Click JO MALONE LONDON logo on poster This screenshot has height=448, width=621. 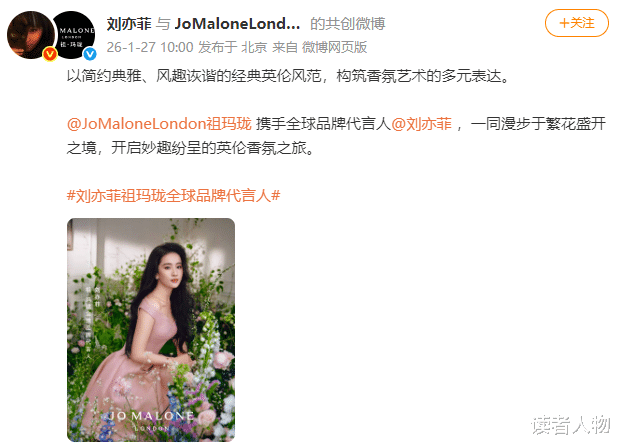[x=151, y=420]
